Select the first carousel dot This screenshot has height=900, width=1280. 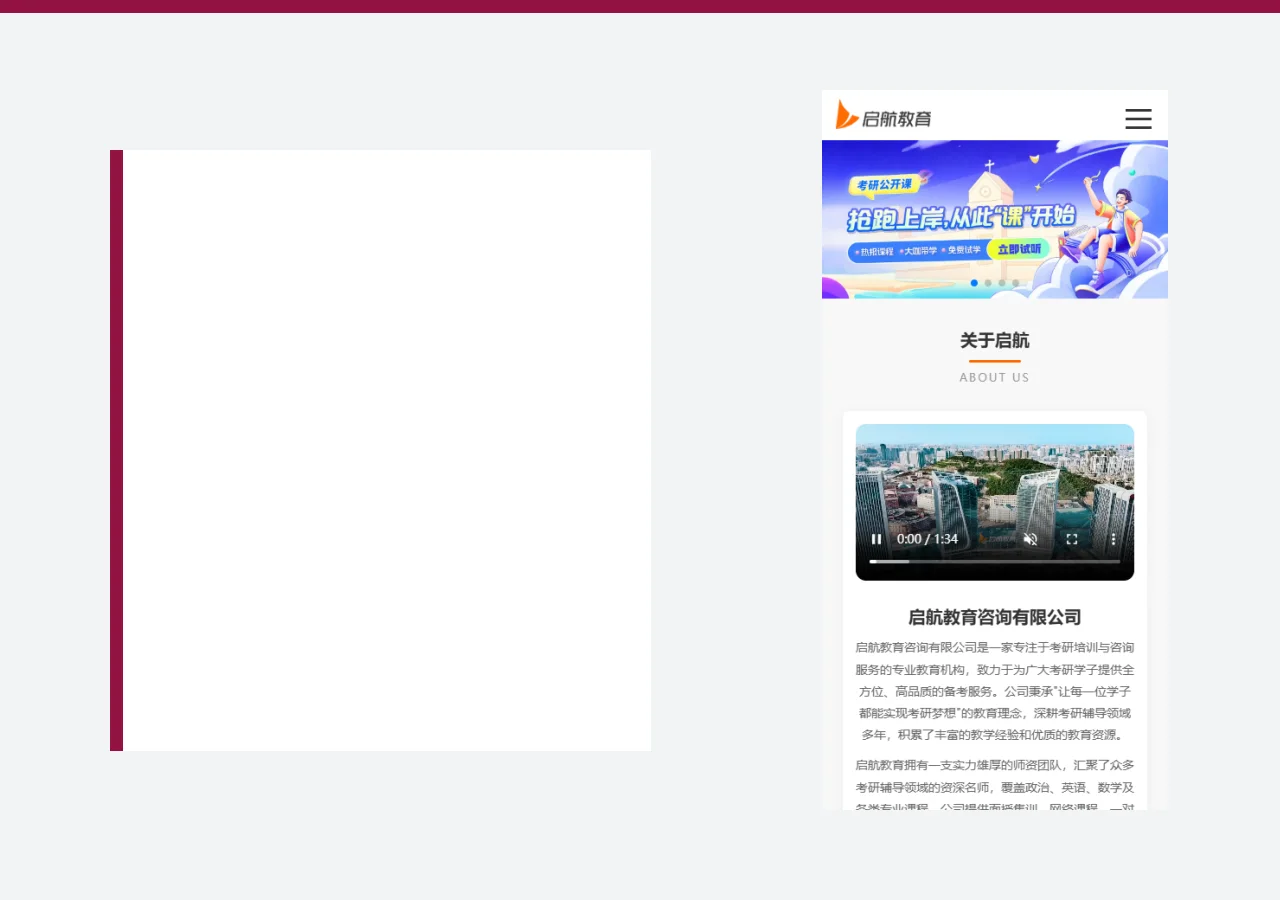pyautogui.click(x=974, y=283)
